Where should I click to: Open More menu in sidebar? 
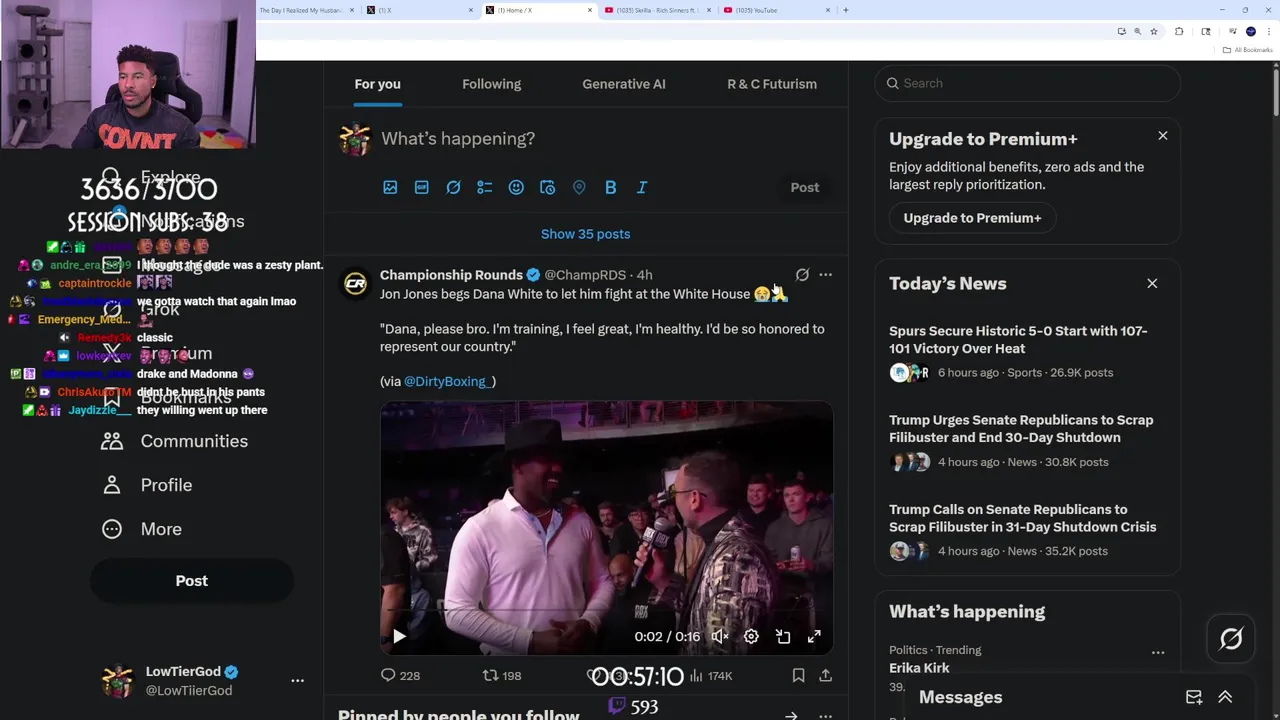coord(142,529)
